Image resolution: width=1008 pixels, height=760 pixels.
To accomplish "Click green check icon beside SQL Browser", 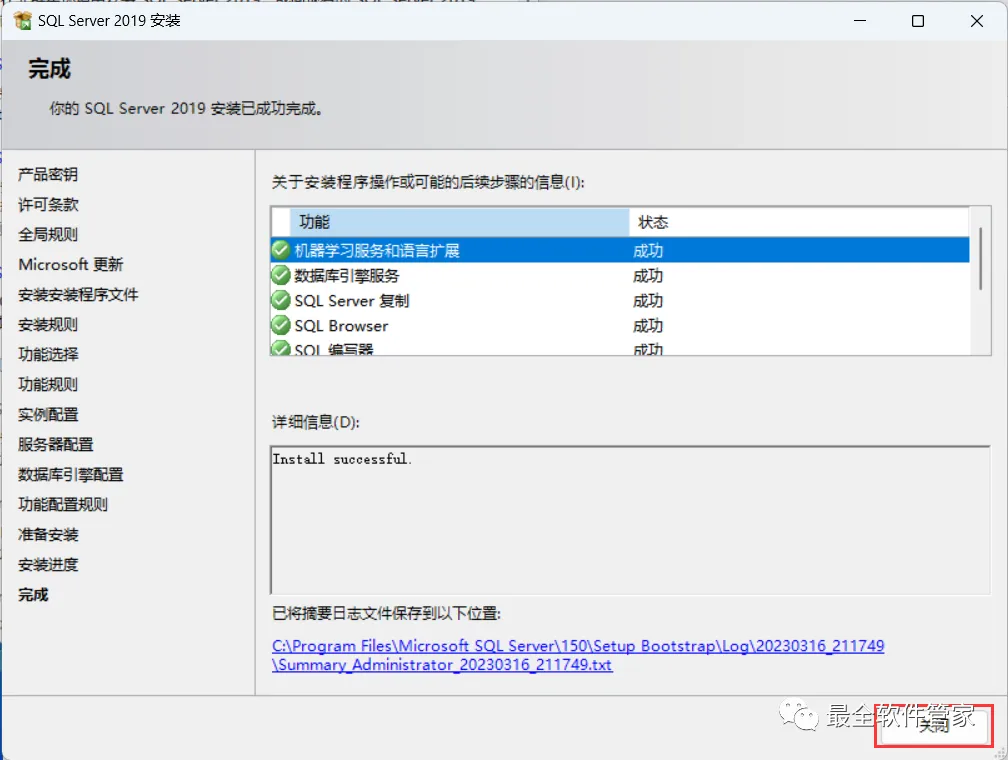I will pos(281,325).
